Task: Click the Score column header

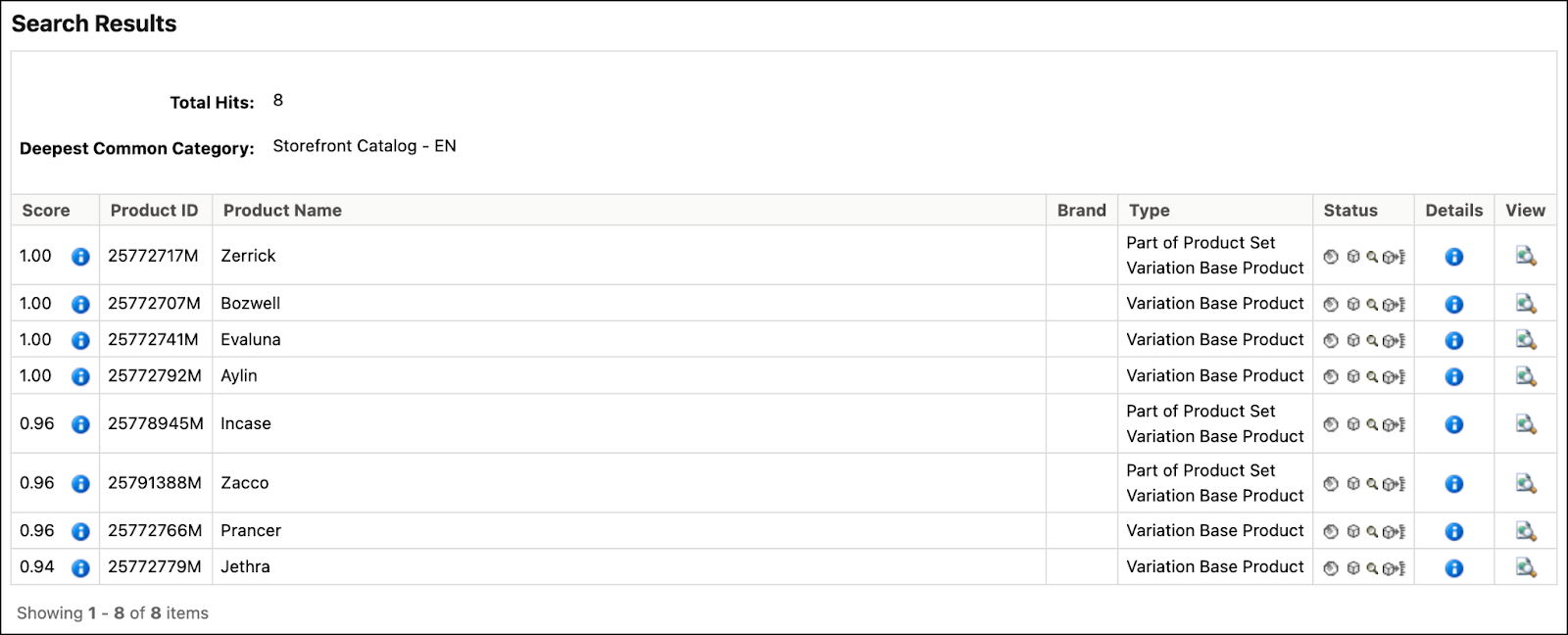Action: coord(46,210)
